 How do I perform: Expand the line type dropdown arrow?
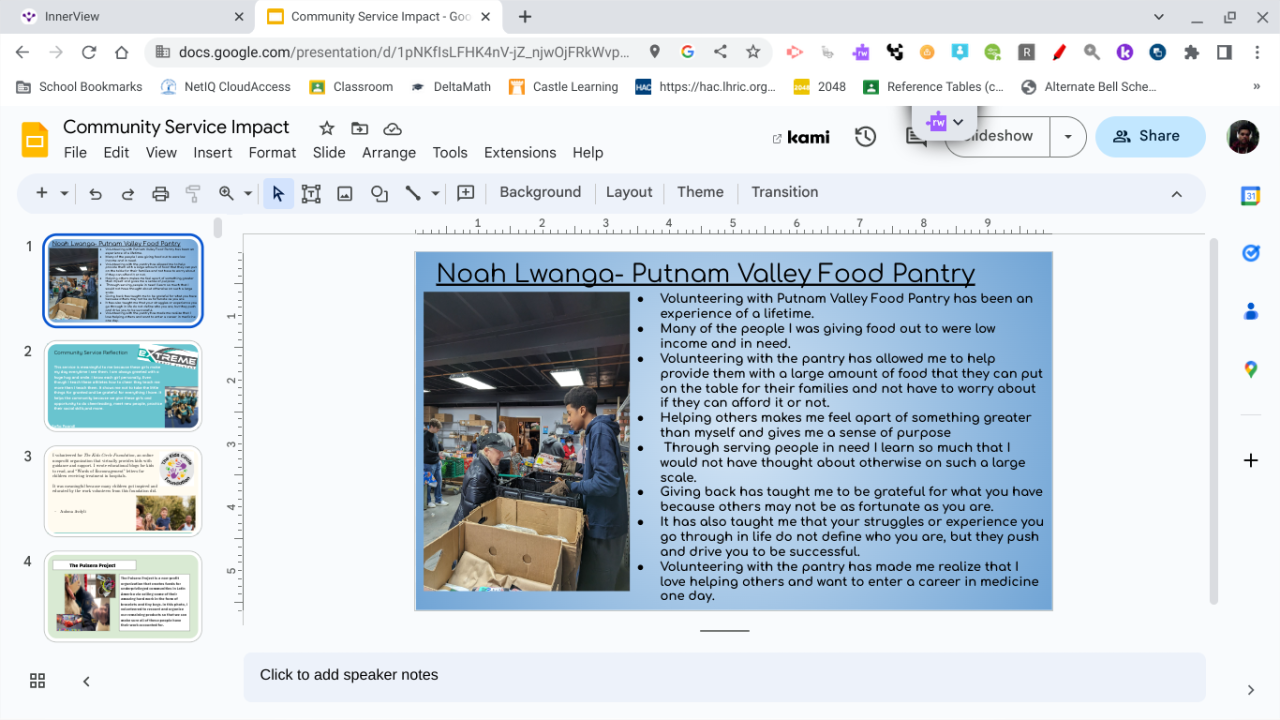coord(435,193)
